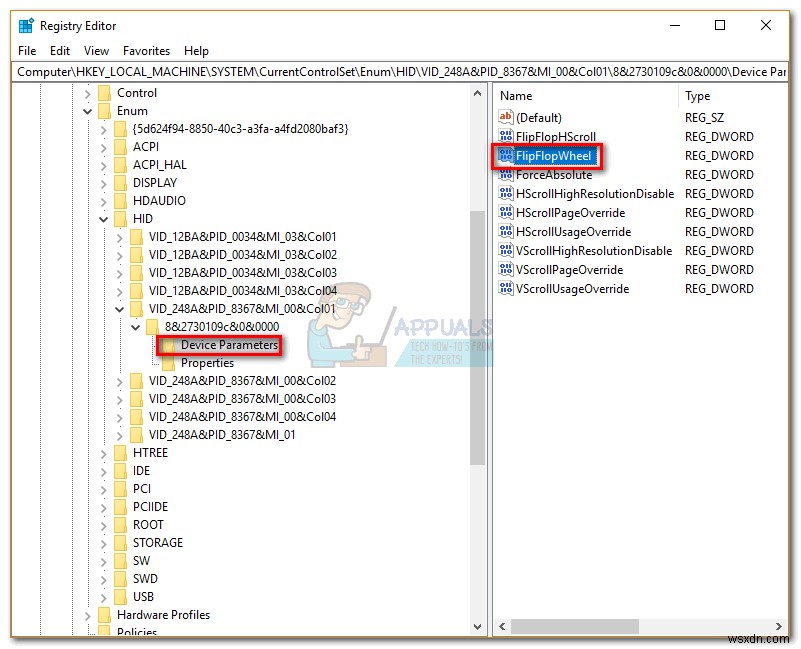The height and width of the screenshot is (649, 801).
Task: Select the {5d624f94-8850-40c3-a3fa-a4fd2080baf3} key
Action: coord(240,129)
